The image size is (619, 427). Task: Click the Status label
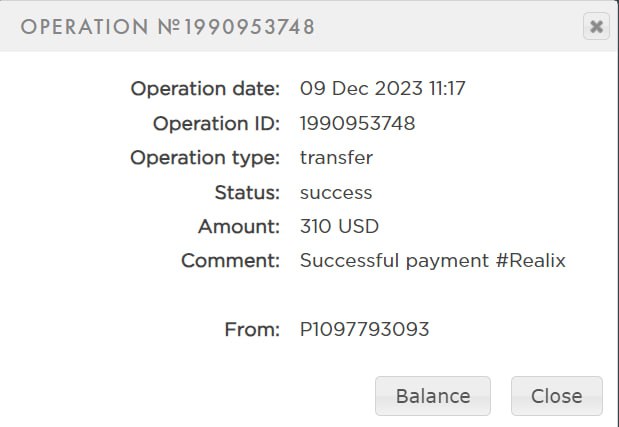click(247, 192)
